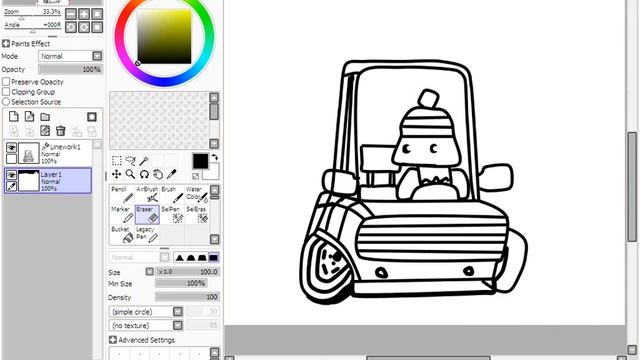
Task: Collapse the Paints Effect section
Action: pyautogui.click(x=6, y=44)
